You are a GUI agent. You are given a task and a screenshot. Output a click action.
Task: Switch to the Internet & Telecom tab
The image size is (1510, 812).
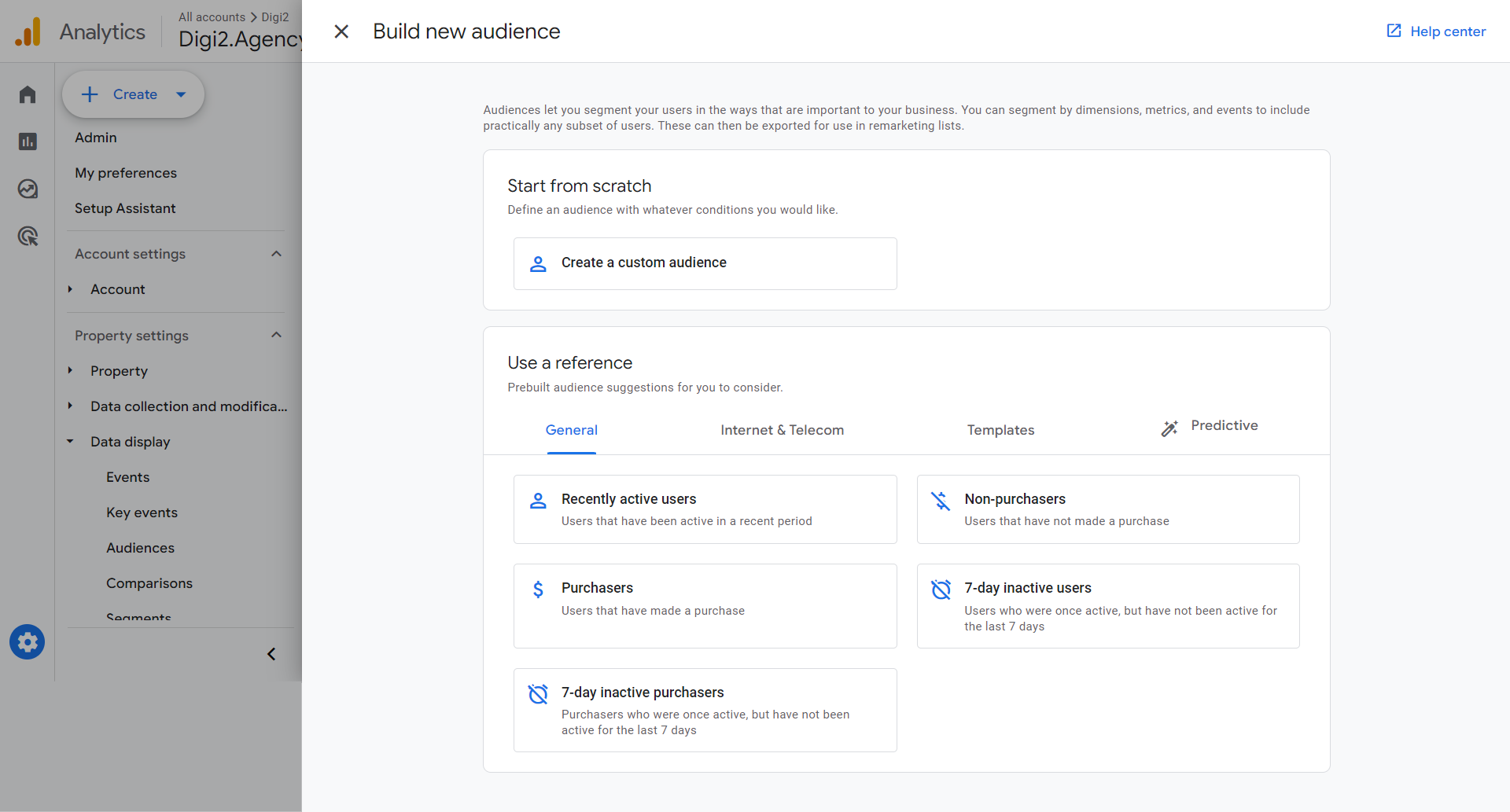click(x=782, y=430)
